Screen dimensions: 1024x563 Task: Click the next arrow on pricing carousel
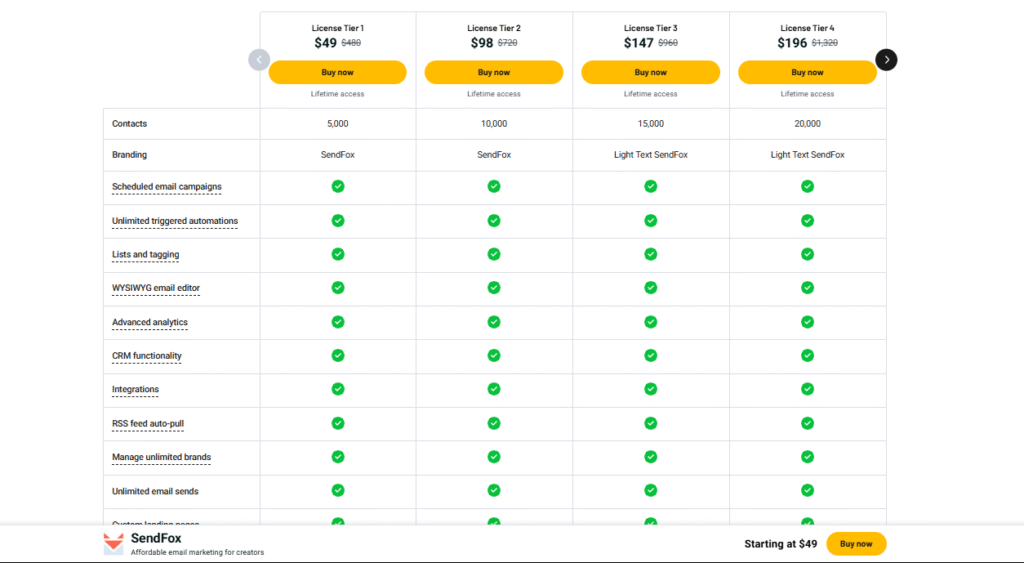pyautogui.click(x=886, y=60)
